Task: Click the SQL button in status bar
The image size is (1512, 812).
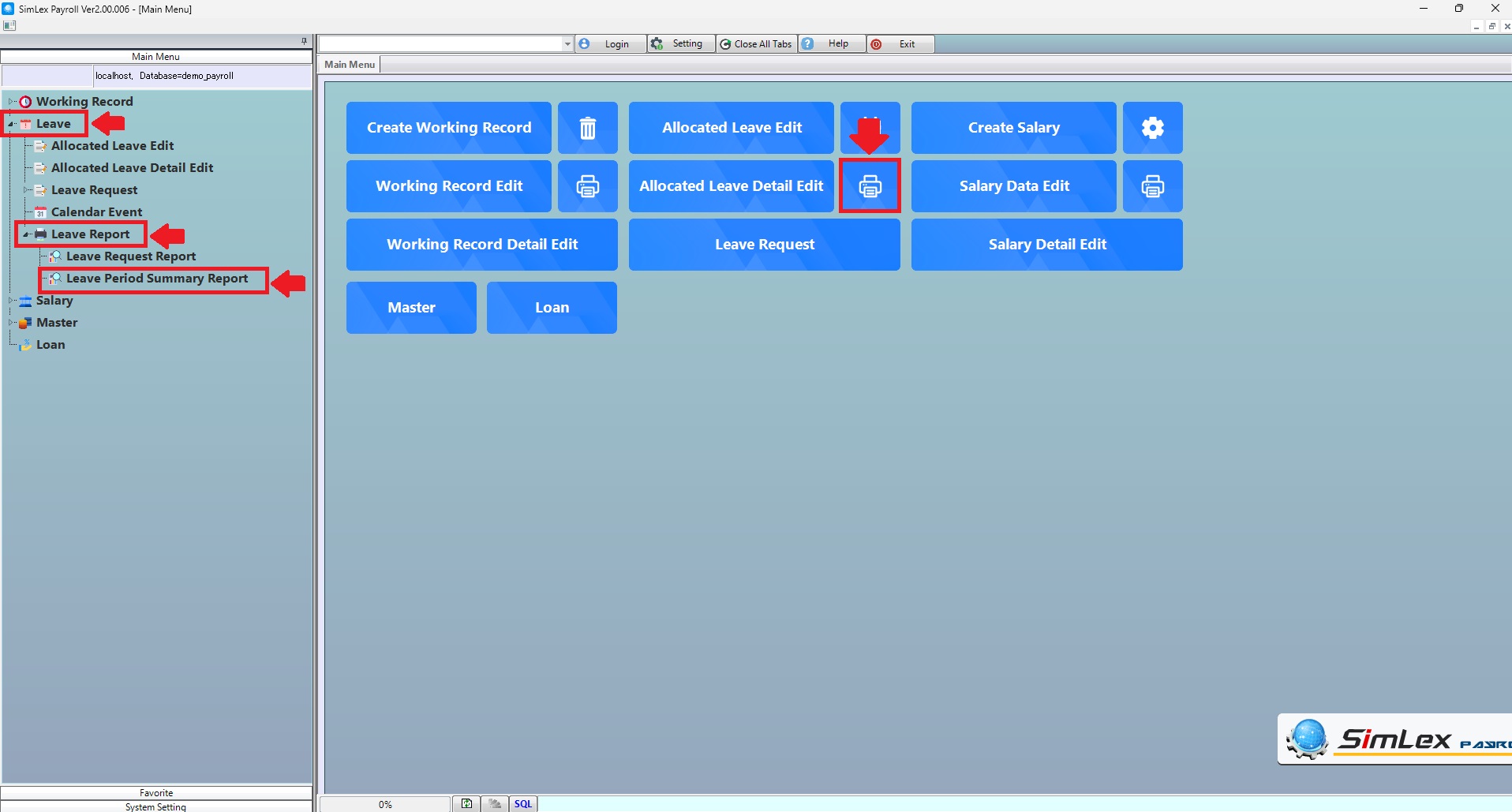Action: point(522,804)
